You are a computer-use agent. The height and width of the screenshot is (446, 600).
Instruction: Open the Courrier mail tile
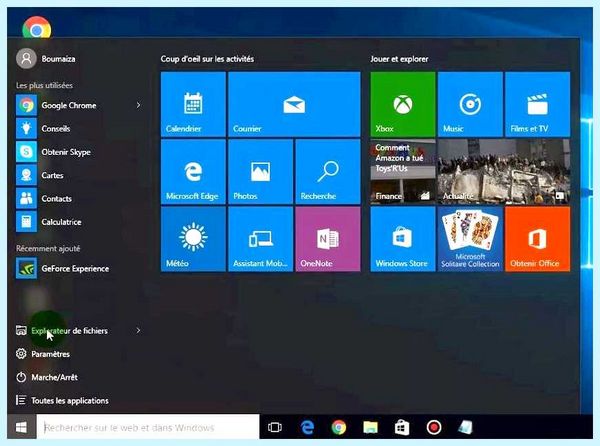[294, 104]
